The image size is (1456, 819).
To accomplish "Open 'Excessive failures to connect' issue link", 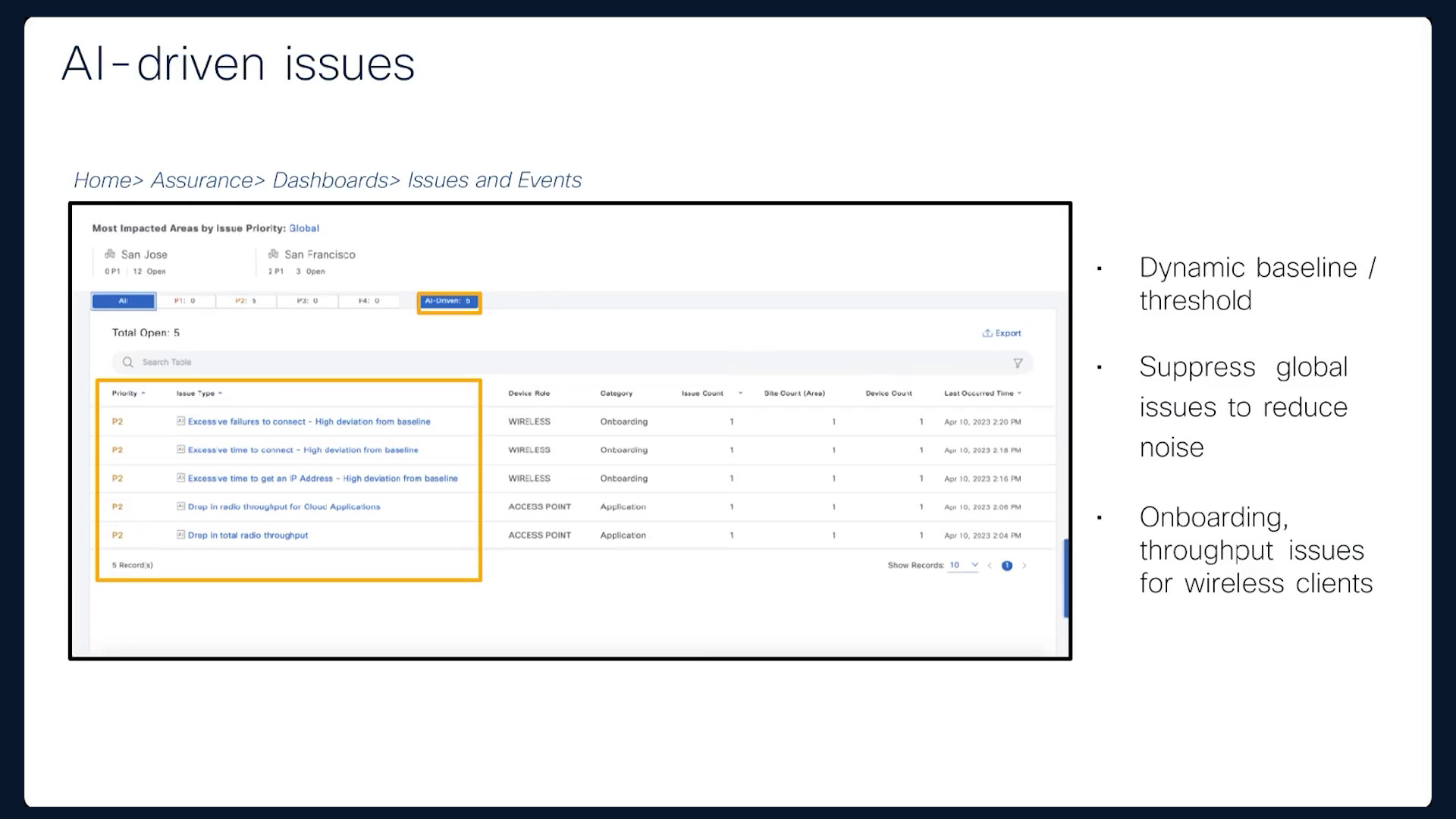I will pyautogui.click(x=309, y=422).
